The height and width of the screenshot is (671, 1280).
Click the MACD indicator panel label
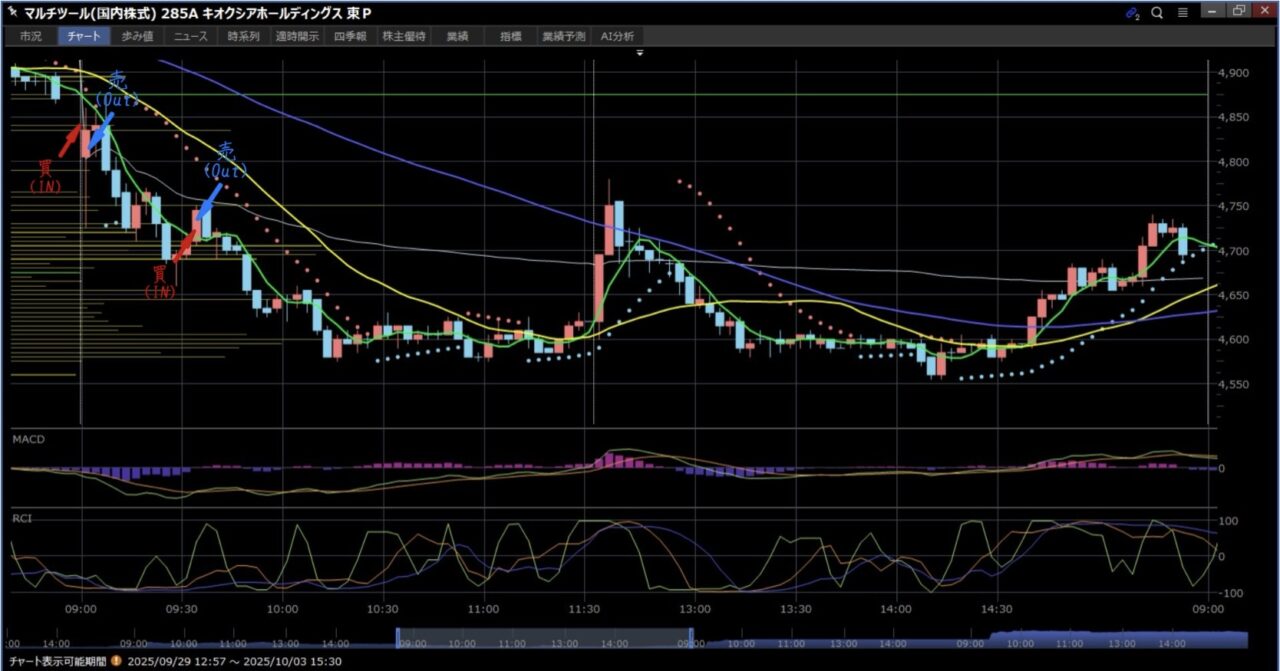(x=28, y=439)
